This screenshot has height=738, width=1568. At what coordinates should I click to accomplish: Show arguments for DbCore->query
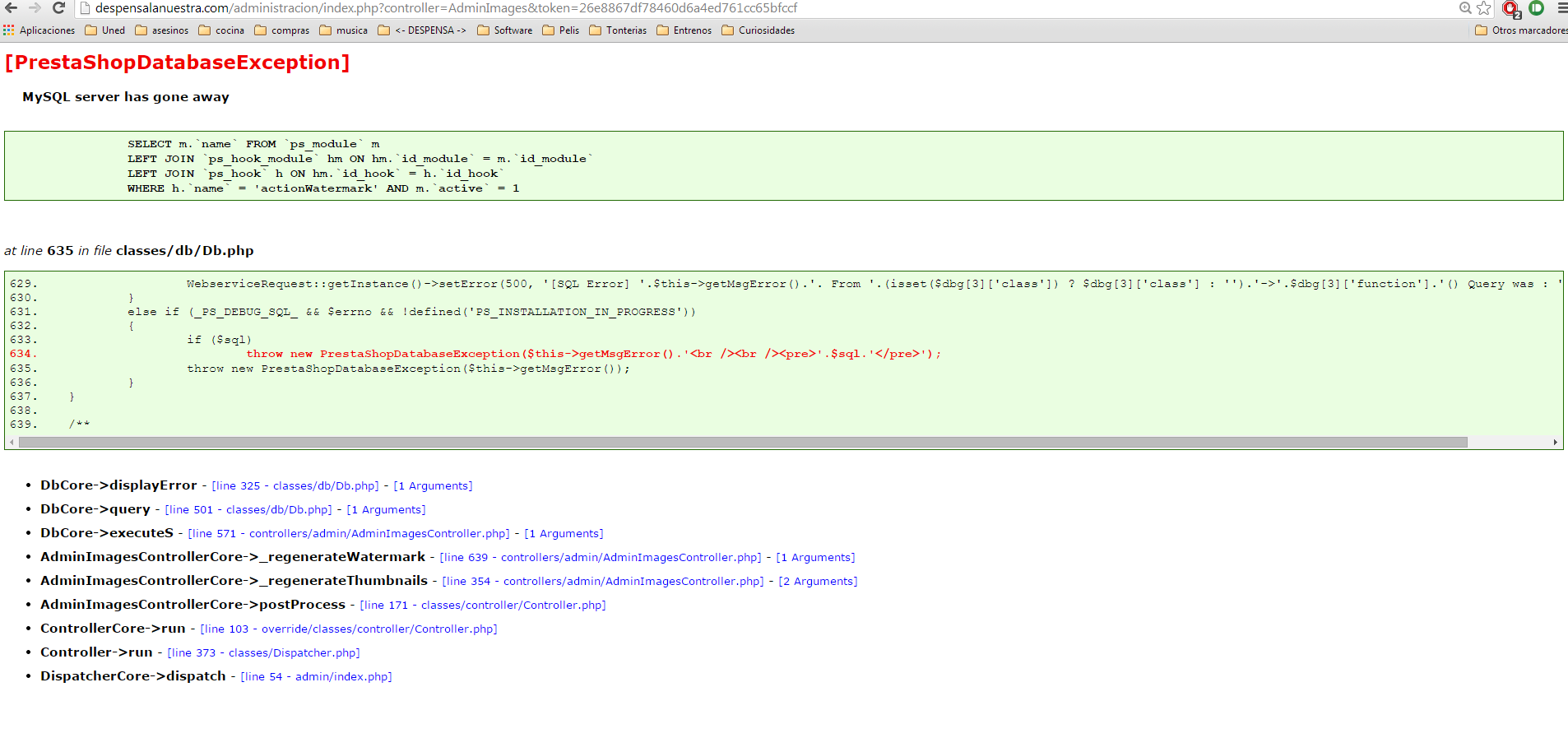tap(386, 510)
